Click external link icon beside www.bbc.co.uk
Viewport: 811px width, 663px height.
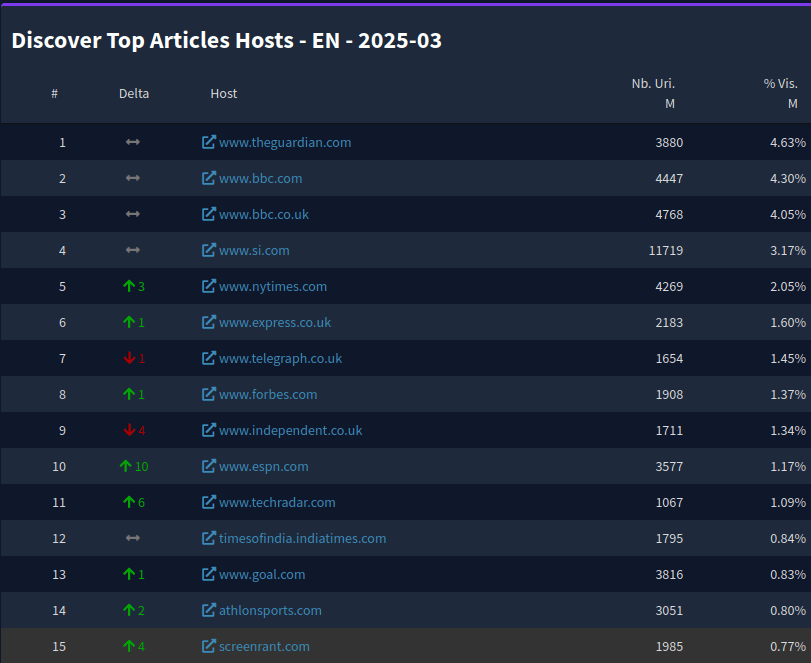click(x=208, y=214)
